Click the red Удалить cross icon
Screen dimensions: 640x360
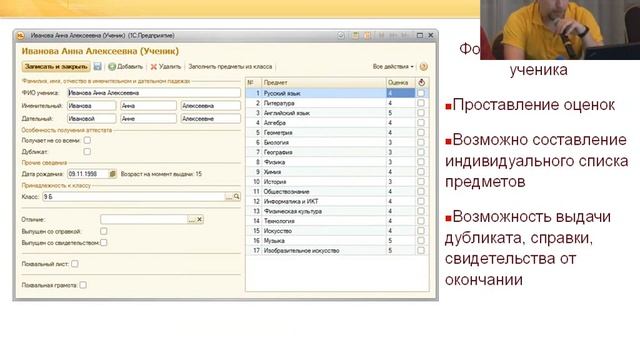click(x=153, y=67)
